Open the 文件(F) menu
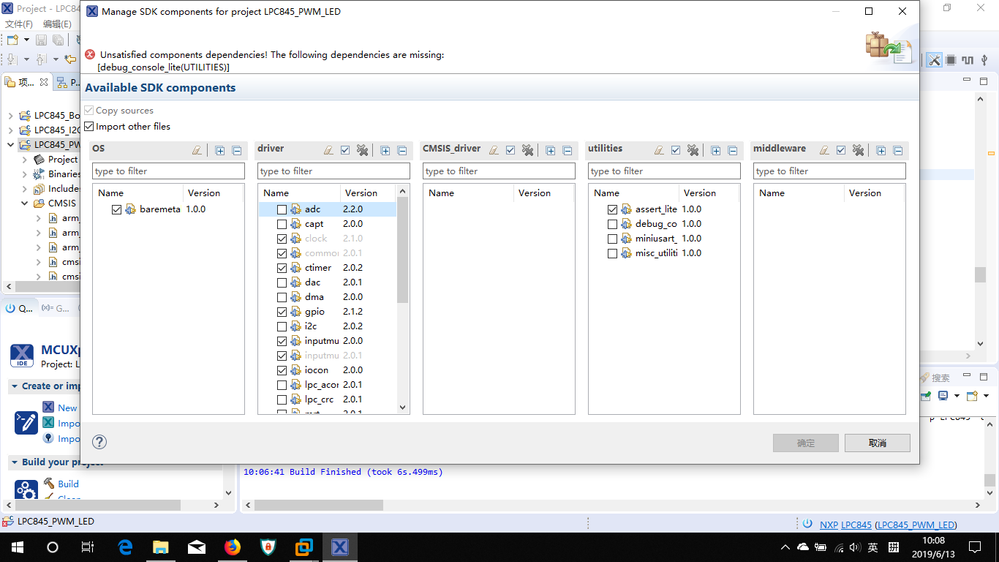 pos(18,24)
